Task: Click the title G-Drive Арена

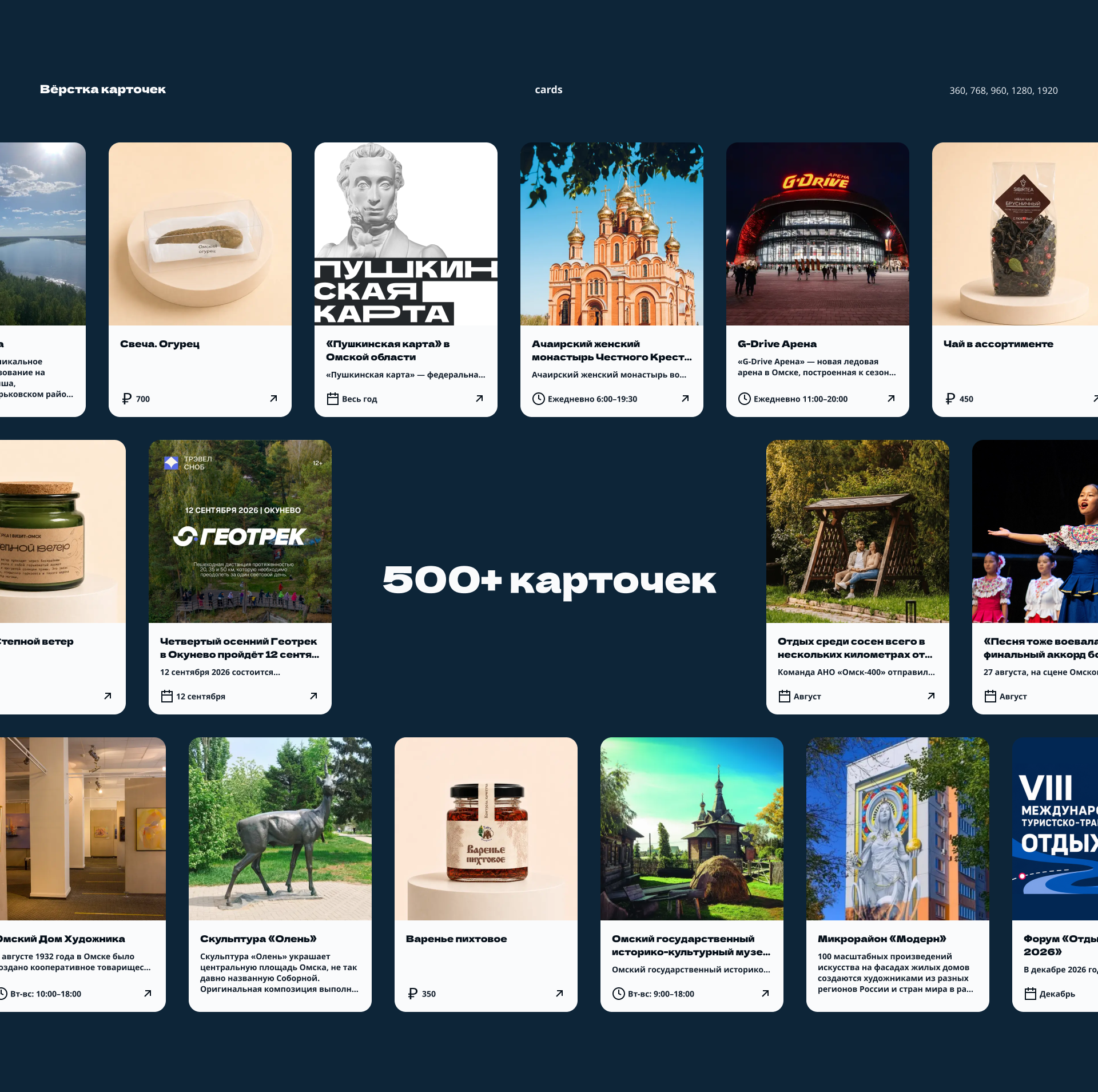Action: click(x=777, y=344)
